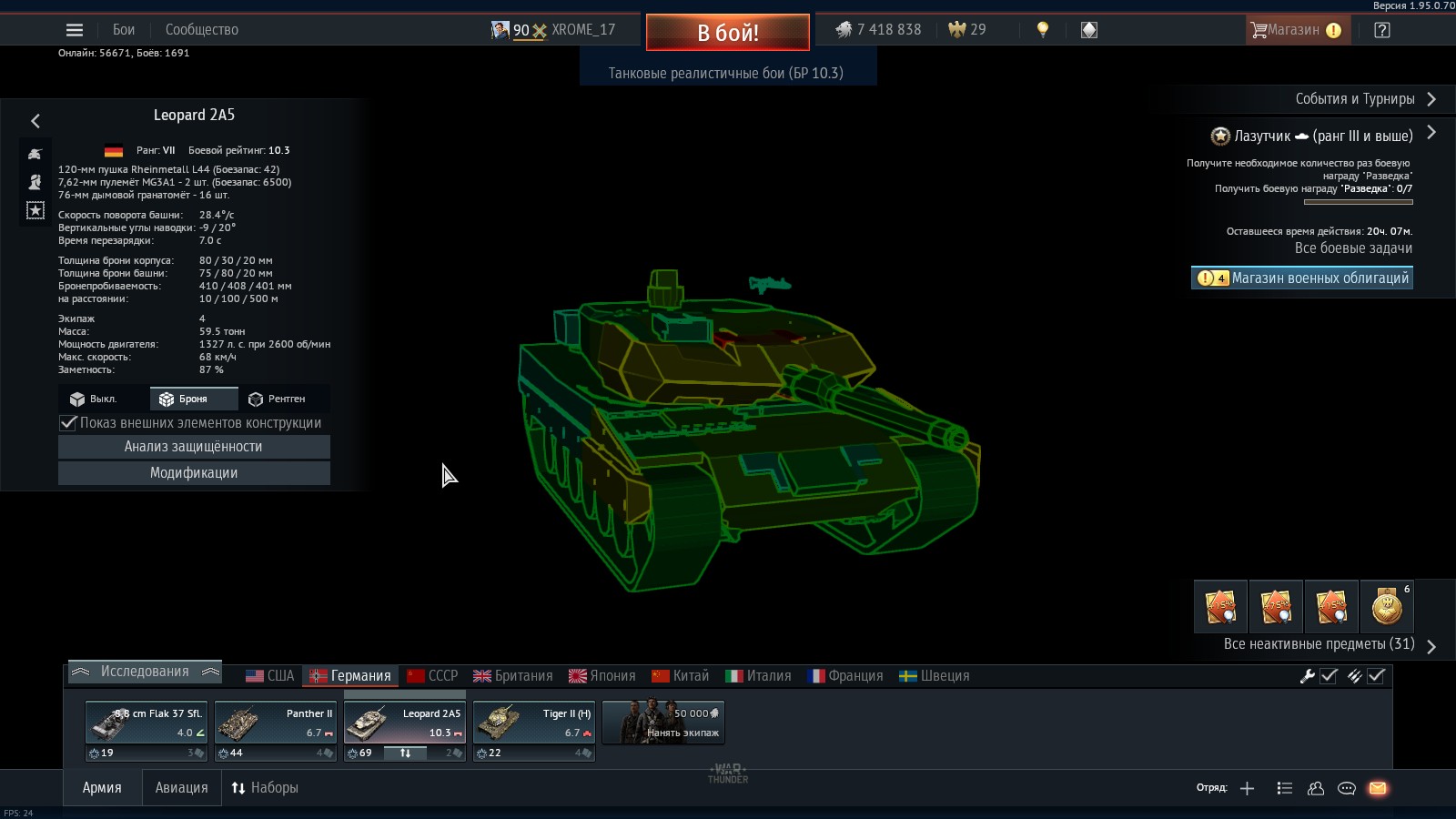The image size is (1456, 819).
Task: Click the Разведка task progress bar
Action: coord(1358,202)
